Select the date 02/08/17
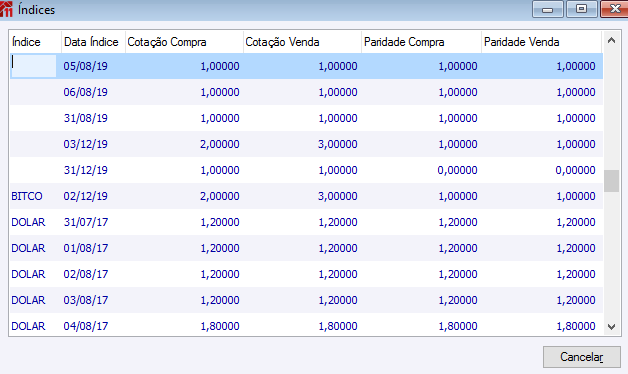The image size is (628, 374). coord(86,274)
